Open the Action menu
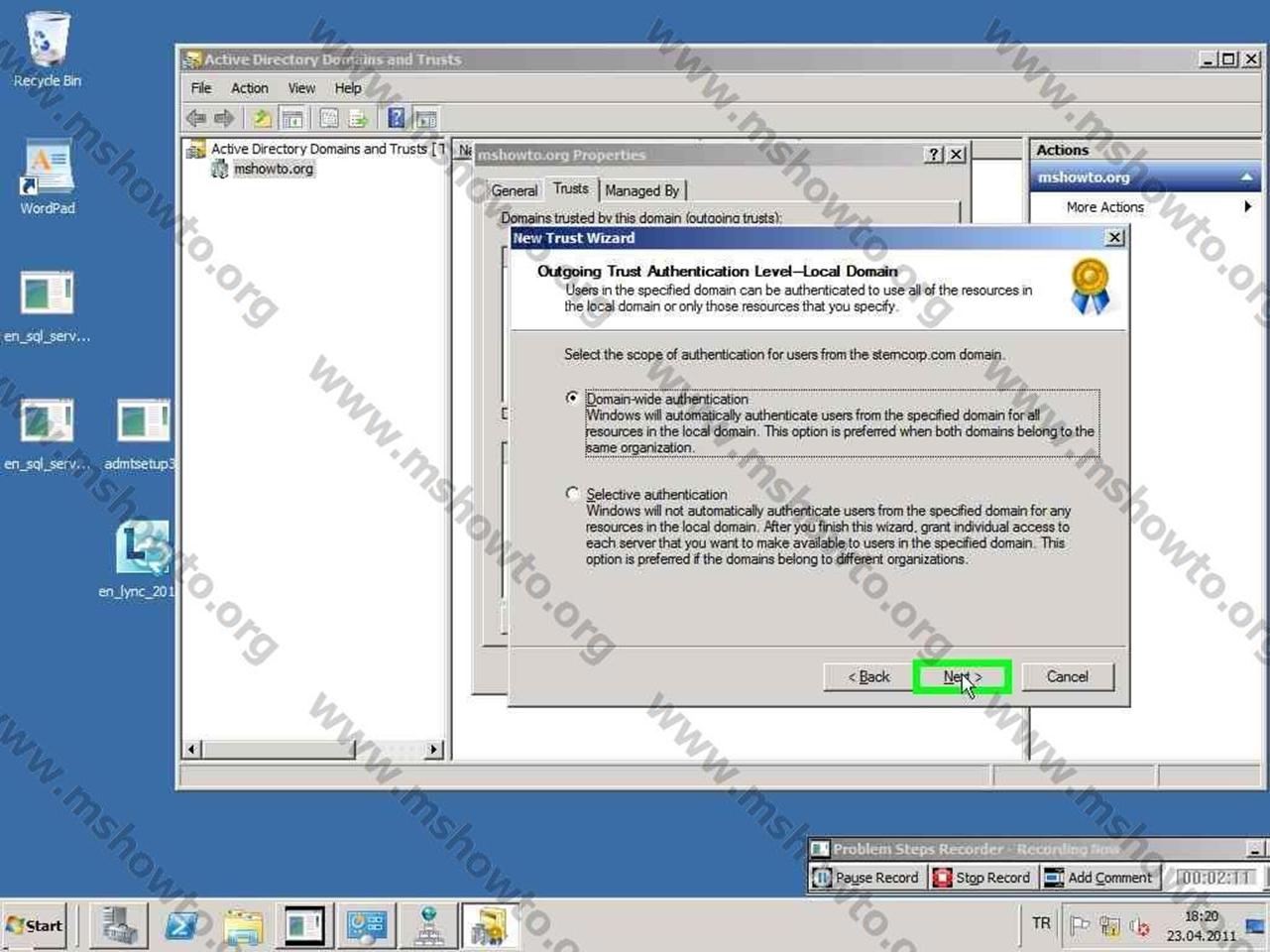Viewport: 1270px width, 952px height. [x=250, y=88]
